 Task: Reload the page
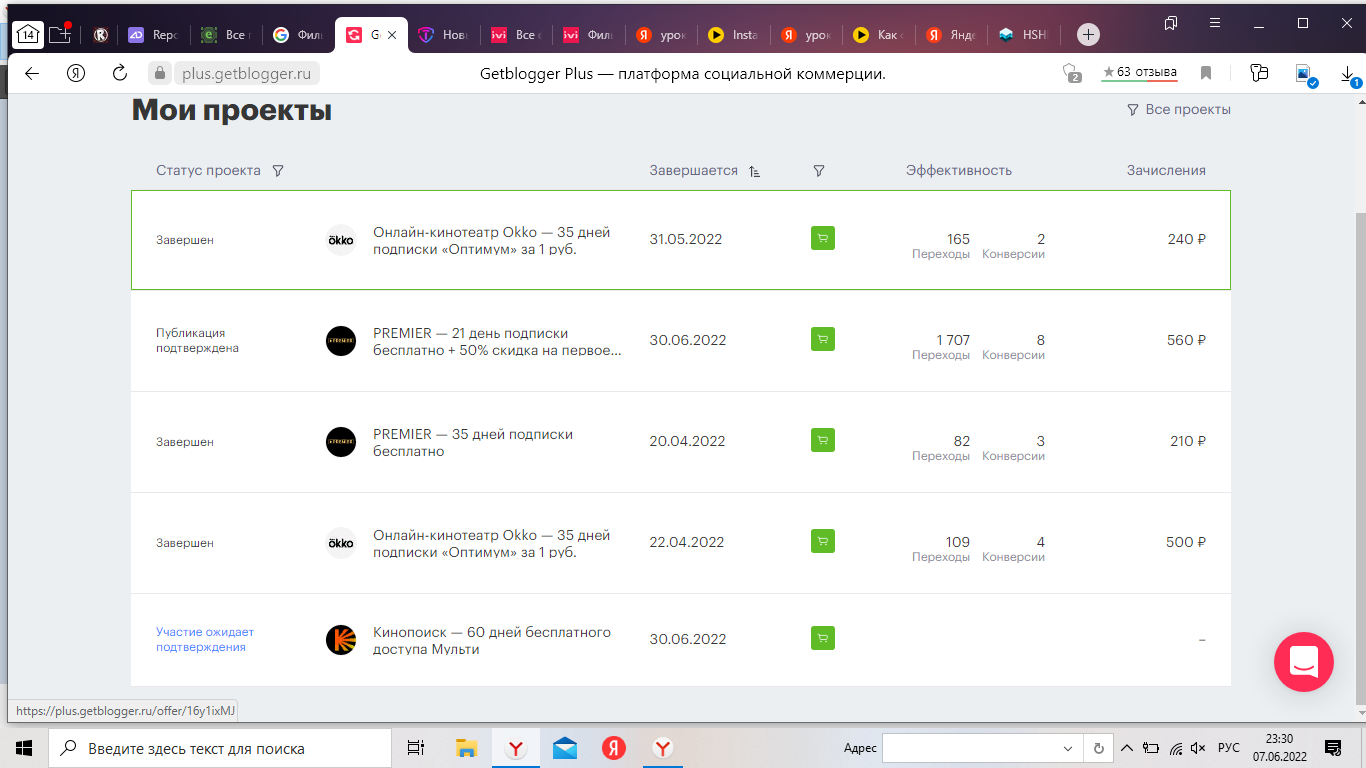tap(120, 73)
